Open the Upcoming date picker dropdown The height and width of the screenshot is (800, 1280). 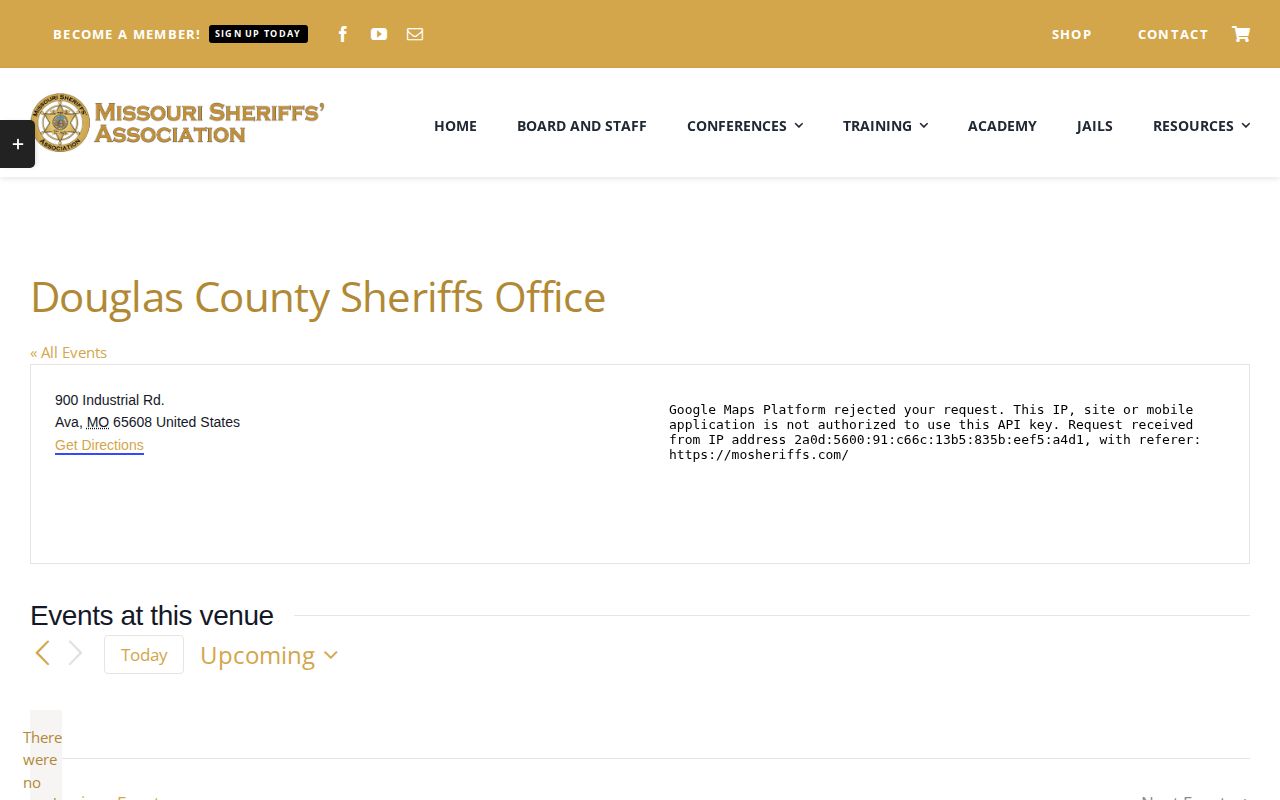click(269, 655)
